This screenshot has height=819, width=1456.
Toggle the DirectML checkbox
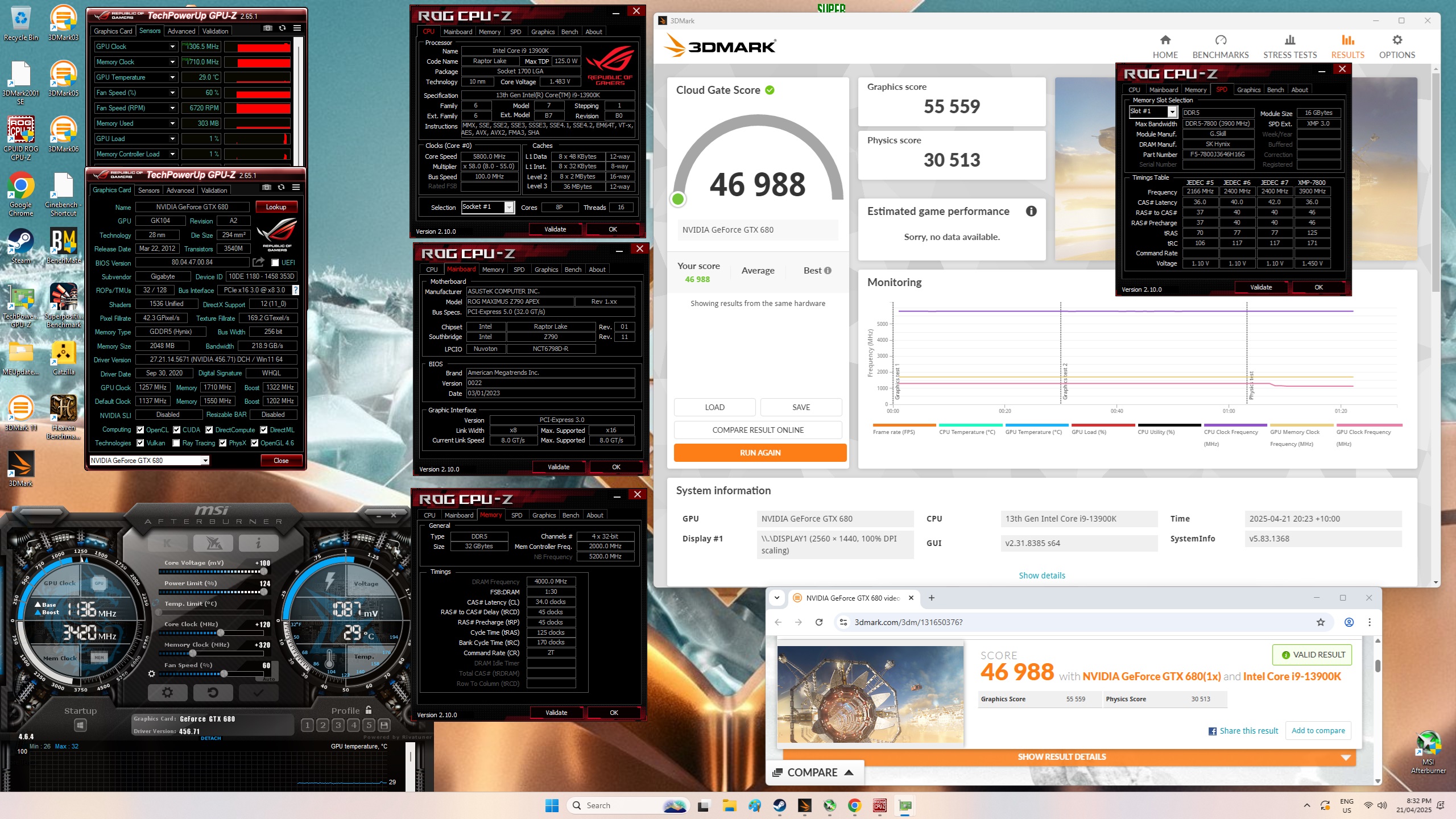point(264,430)
